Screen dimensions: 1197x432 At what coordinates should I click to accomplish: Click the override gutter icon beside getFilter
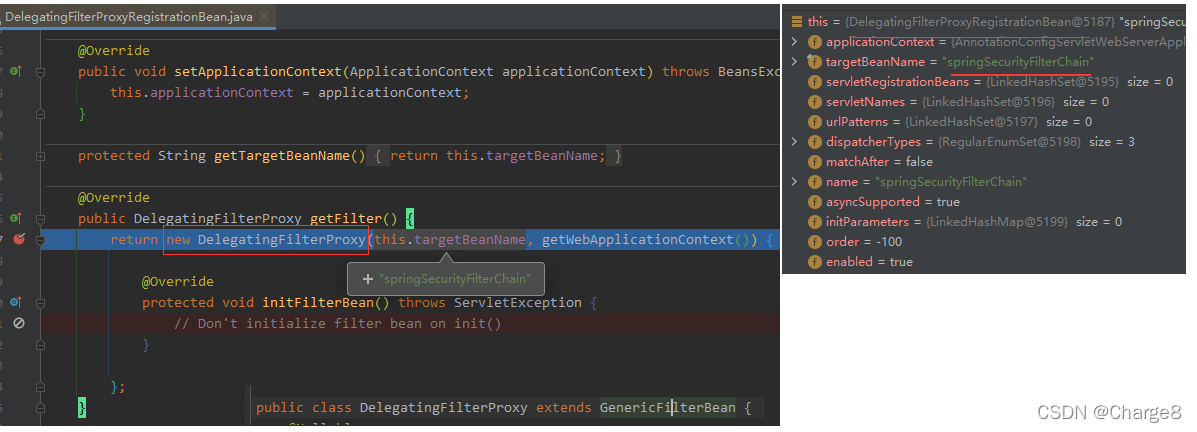(x=16, y=218)
